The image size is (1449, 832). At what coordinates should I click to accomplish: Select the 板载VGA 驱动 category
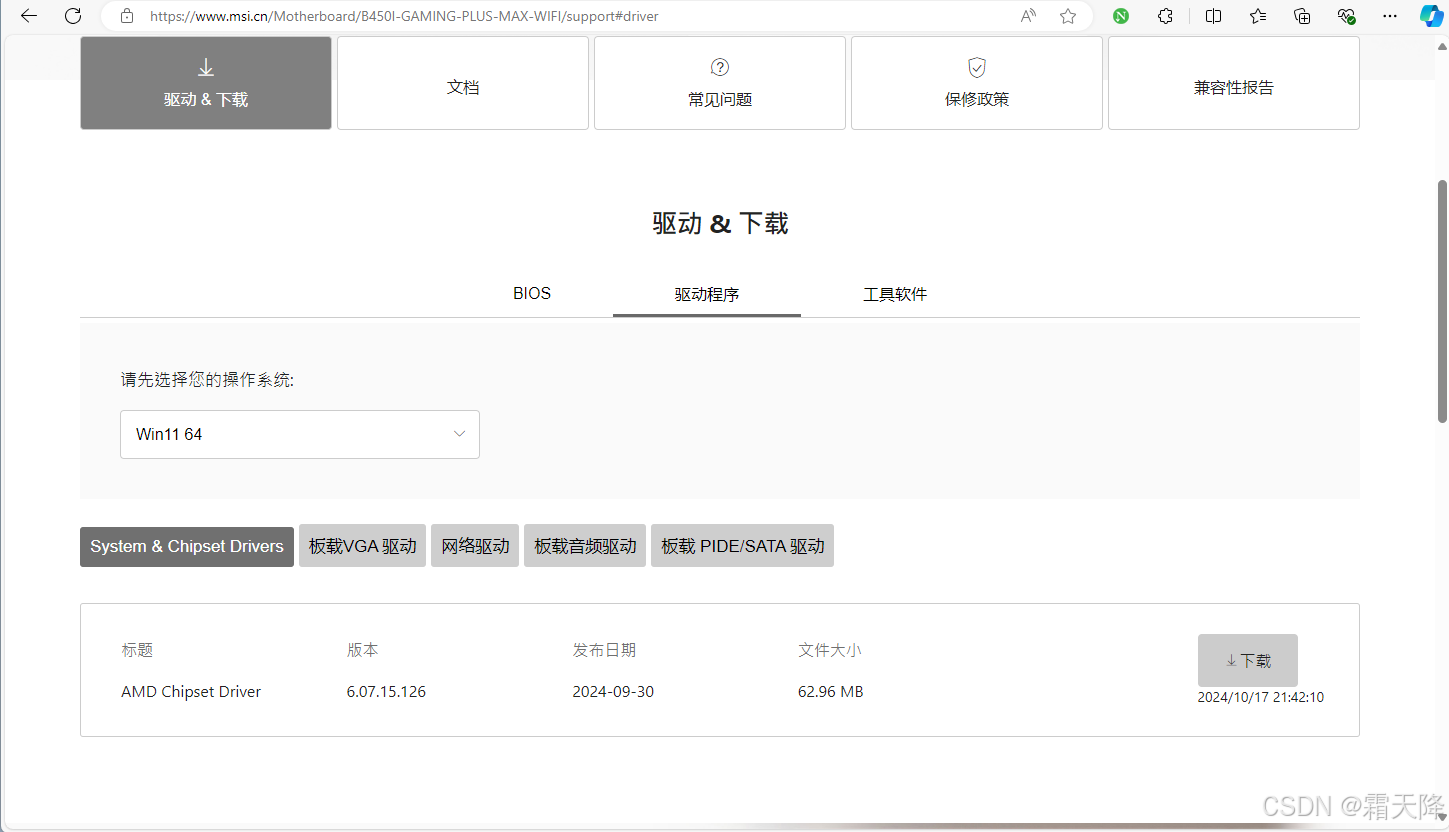(x=363, y=546)
